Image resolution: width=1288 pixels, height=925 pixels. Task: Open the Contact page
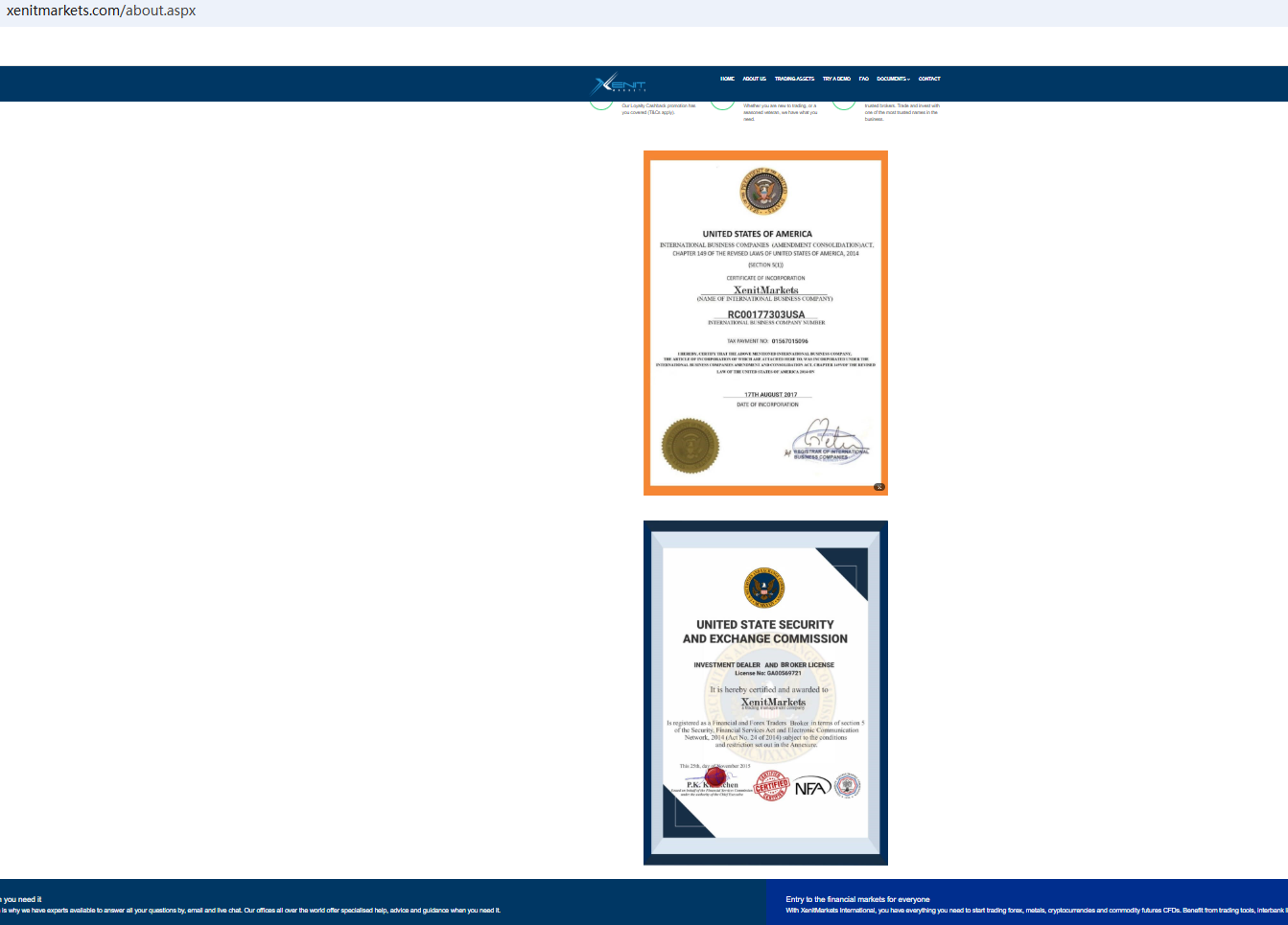929,79
